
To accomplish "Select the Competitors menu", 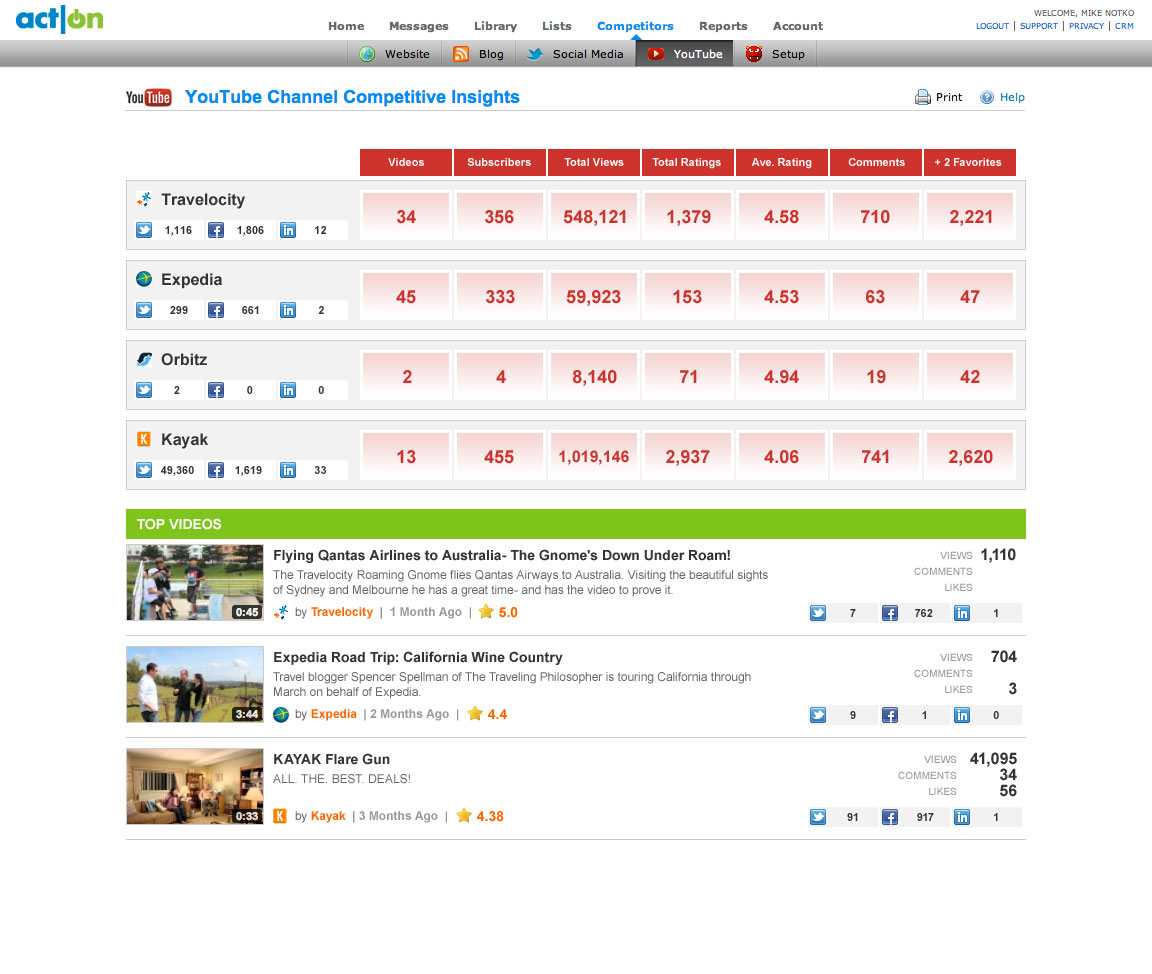I will coord(636,26).
